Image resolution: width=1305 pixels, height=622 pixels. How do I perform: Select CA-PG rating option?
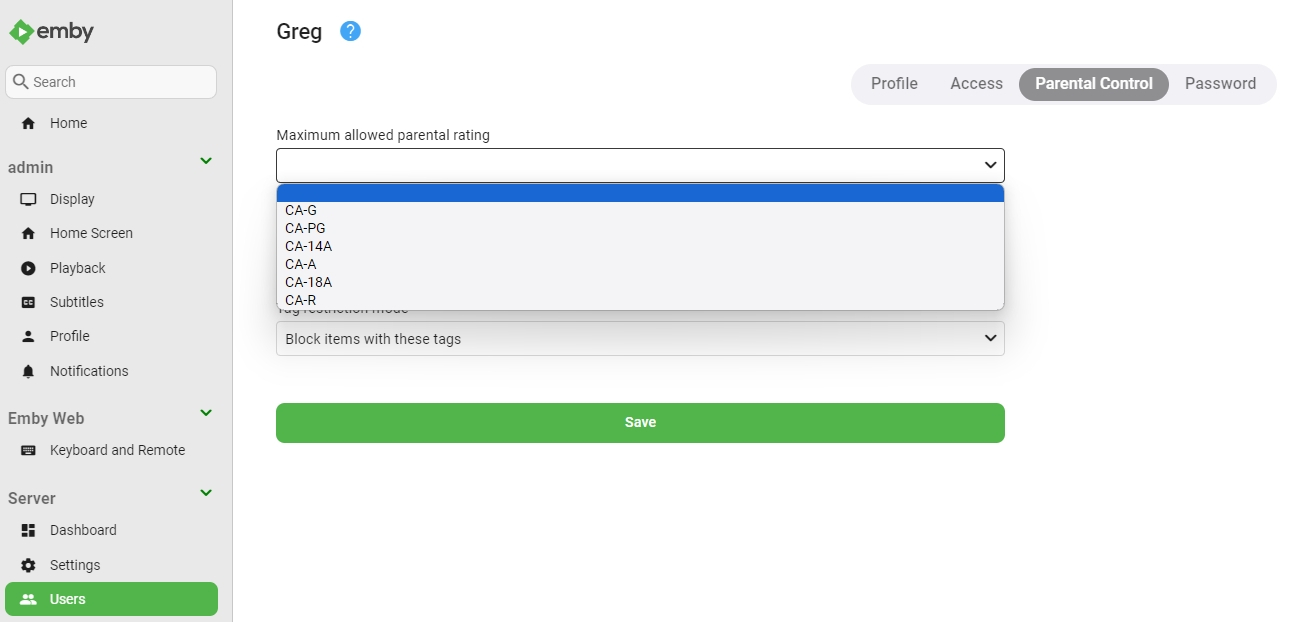point(640,228)
